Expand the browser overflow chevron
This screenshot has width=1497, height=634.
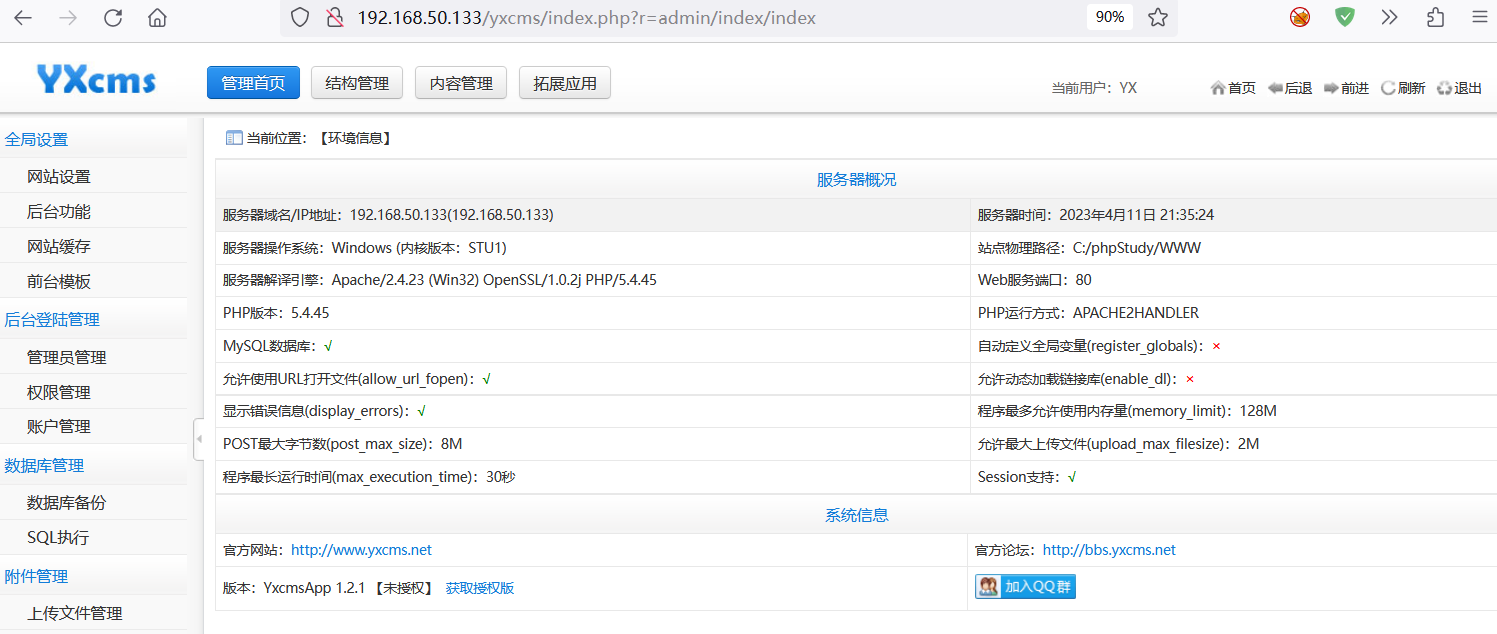point(1390,17)
